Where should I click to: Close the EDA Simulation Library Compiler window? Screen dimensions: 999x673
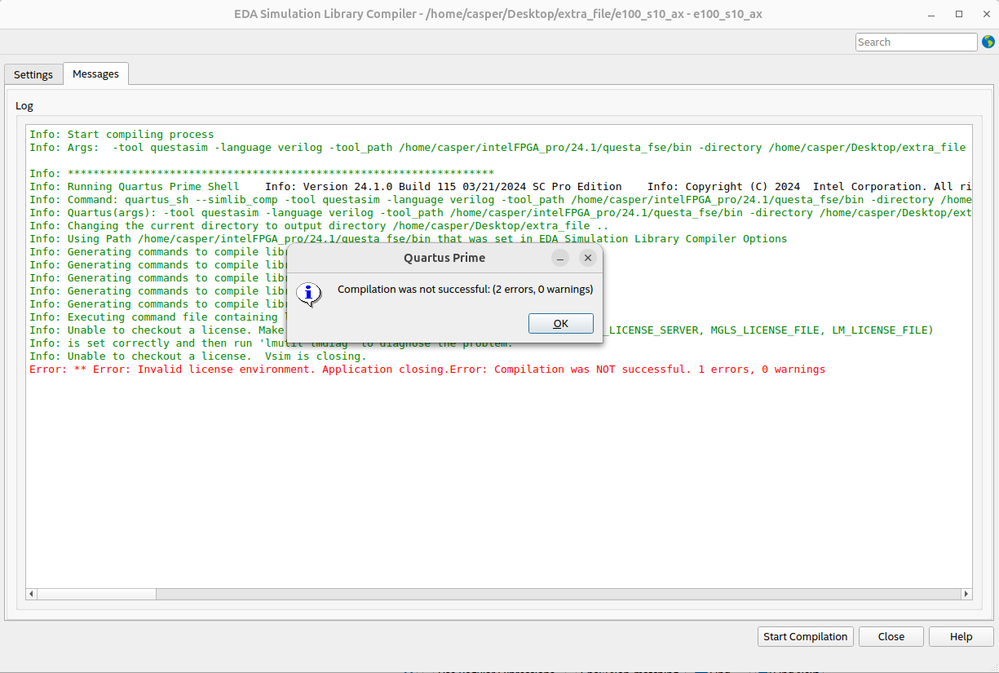pyautogui.click(x=986, y=14)
